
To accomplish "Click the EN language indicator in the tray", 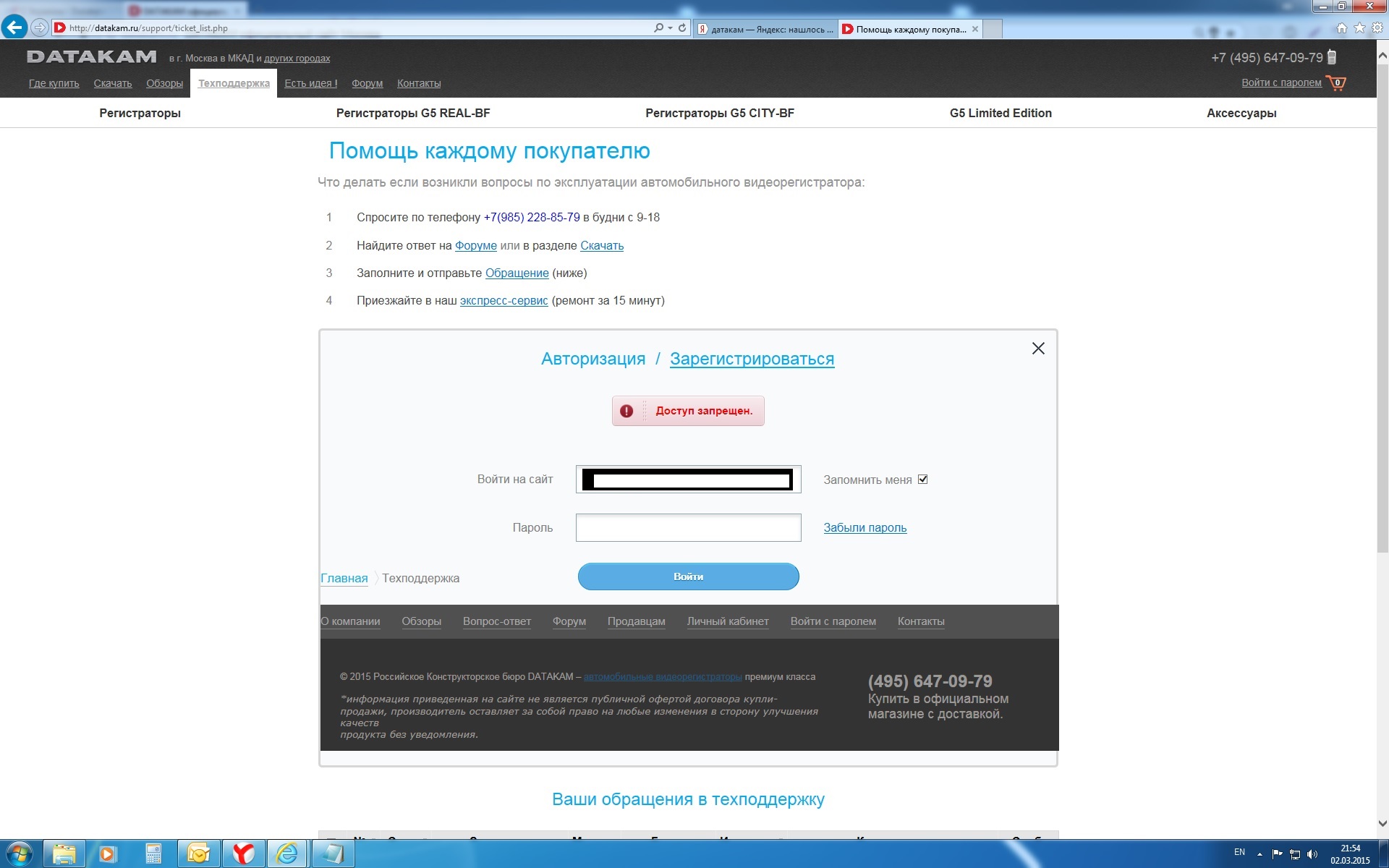I will 1239,852.
